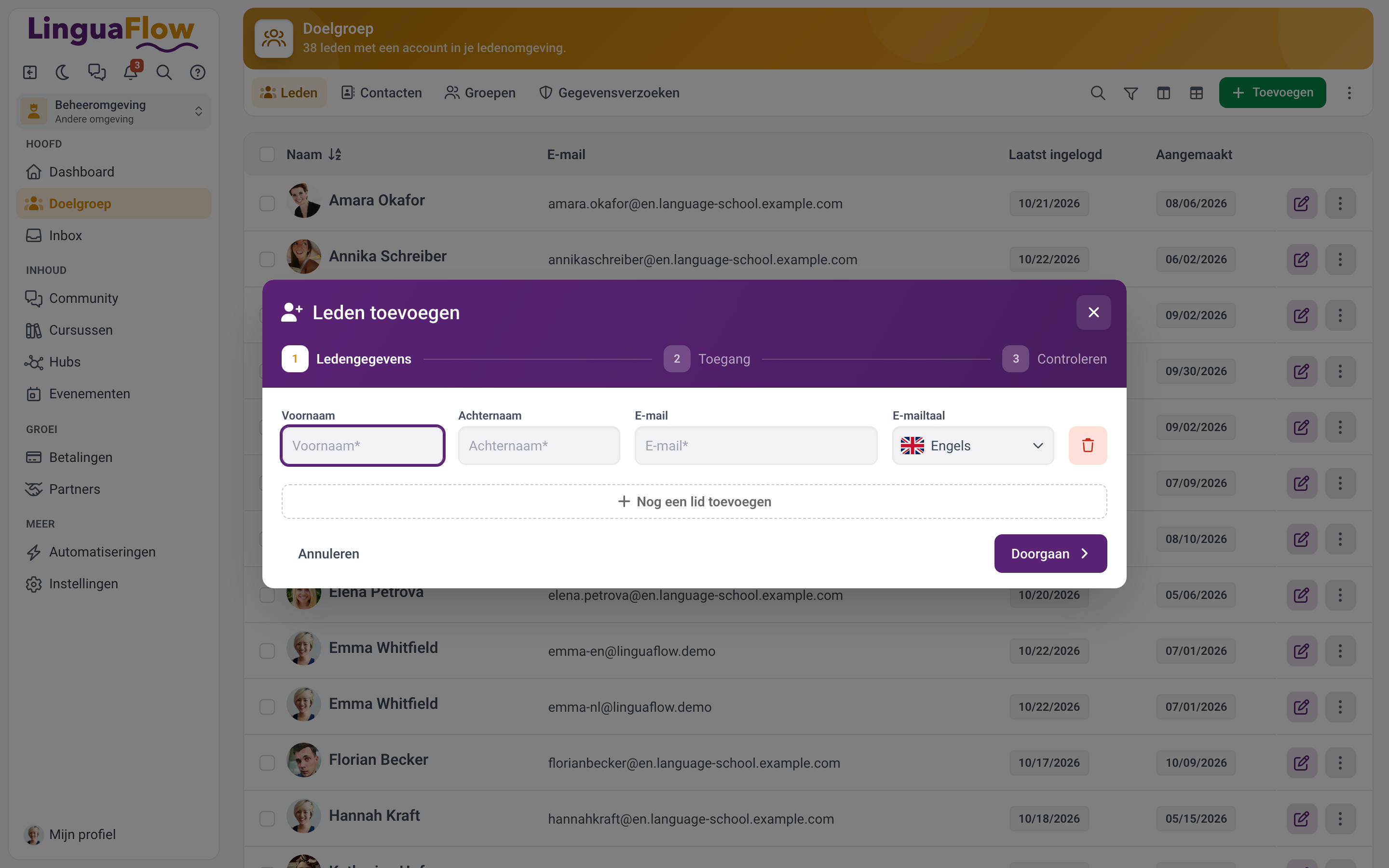This screenshot has height=868, width=1389.
Task: Open three-dot menu for Hannah Kraft
Action: click(1340, 819)
